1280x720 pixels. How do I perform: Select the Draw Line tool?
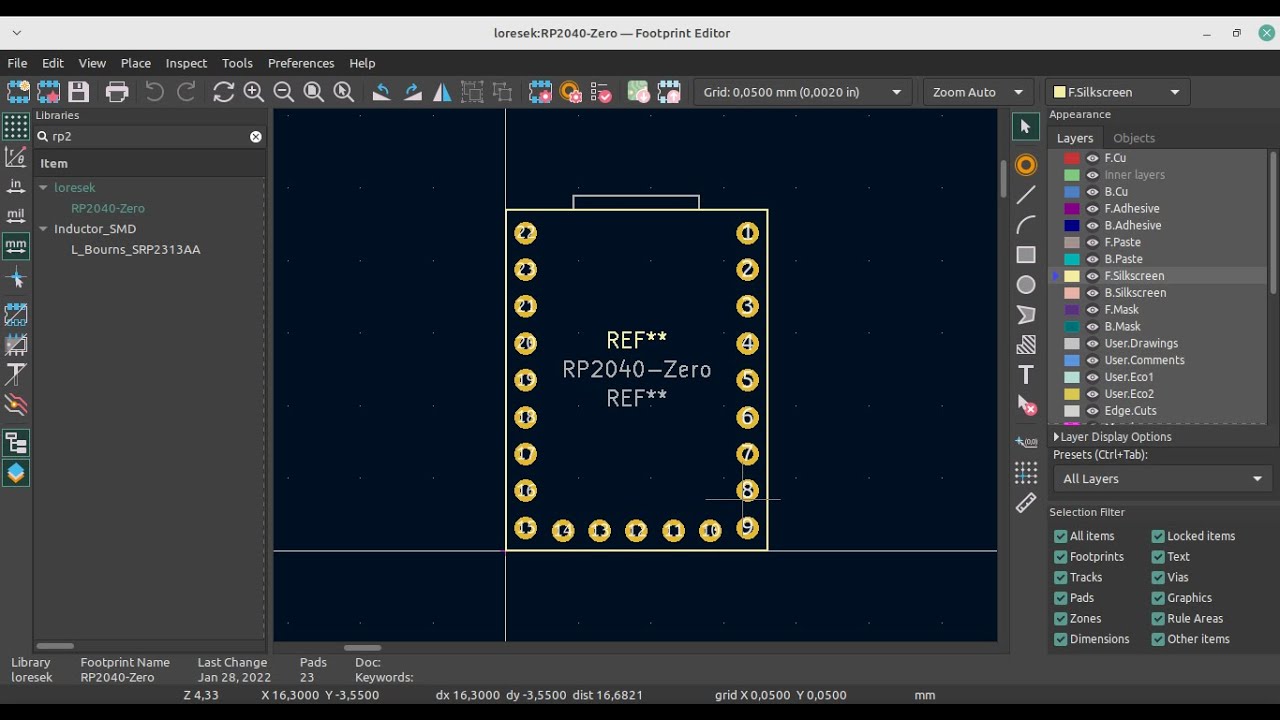pos(1026,195)
